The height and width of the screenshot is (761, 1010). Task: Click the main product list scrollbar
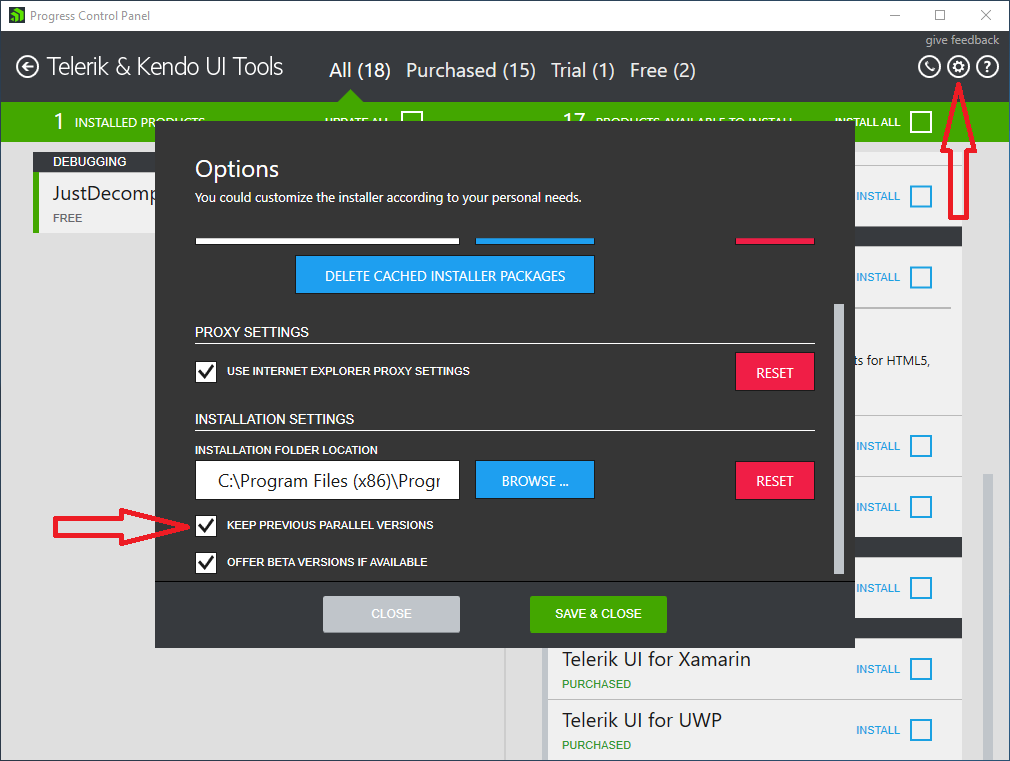click(987, 615)
